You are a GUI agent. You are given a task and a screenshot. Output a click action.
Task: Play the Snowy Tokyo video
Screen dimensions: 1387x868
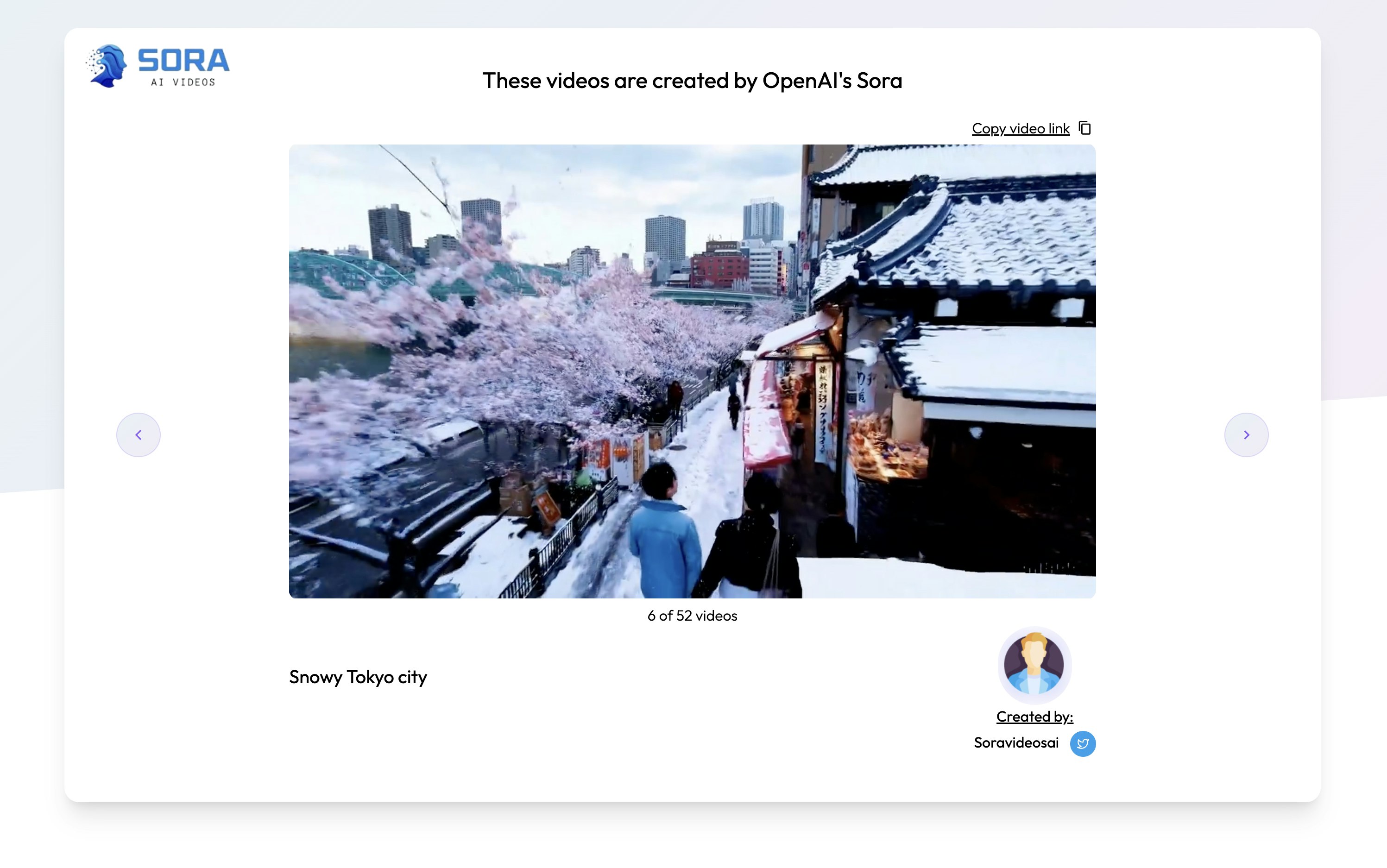(x=692, y=371)
